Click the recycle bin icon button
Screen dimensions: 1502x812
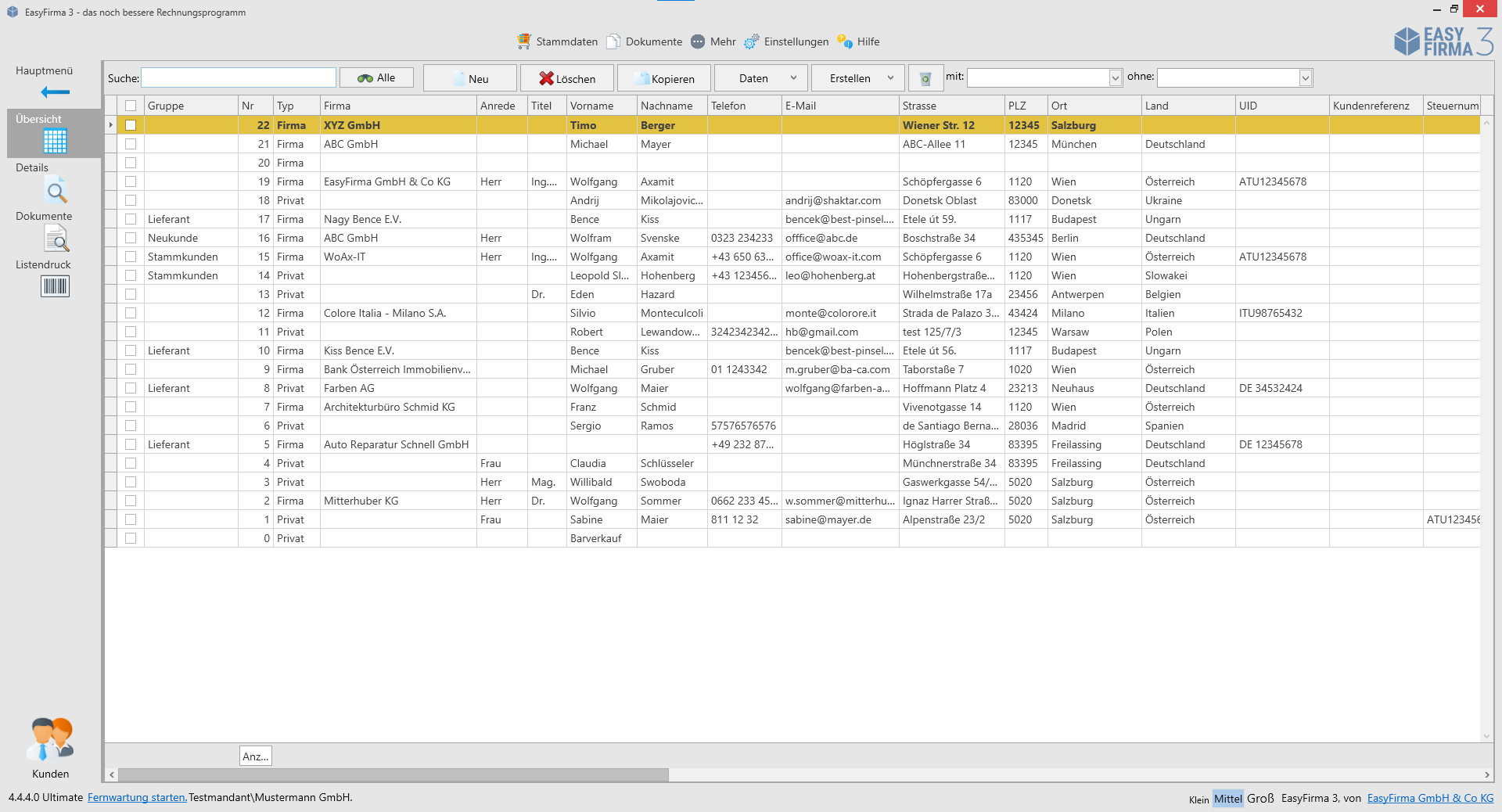925,78
